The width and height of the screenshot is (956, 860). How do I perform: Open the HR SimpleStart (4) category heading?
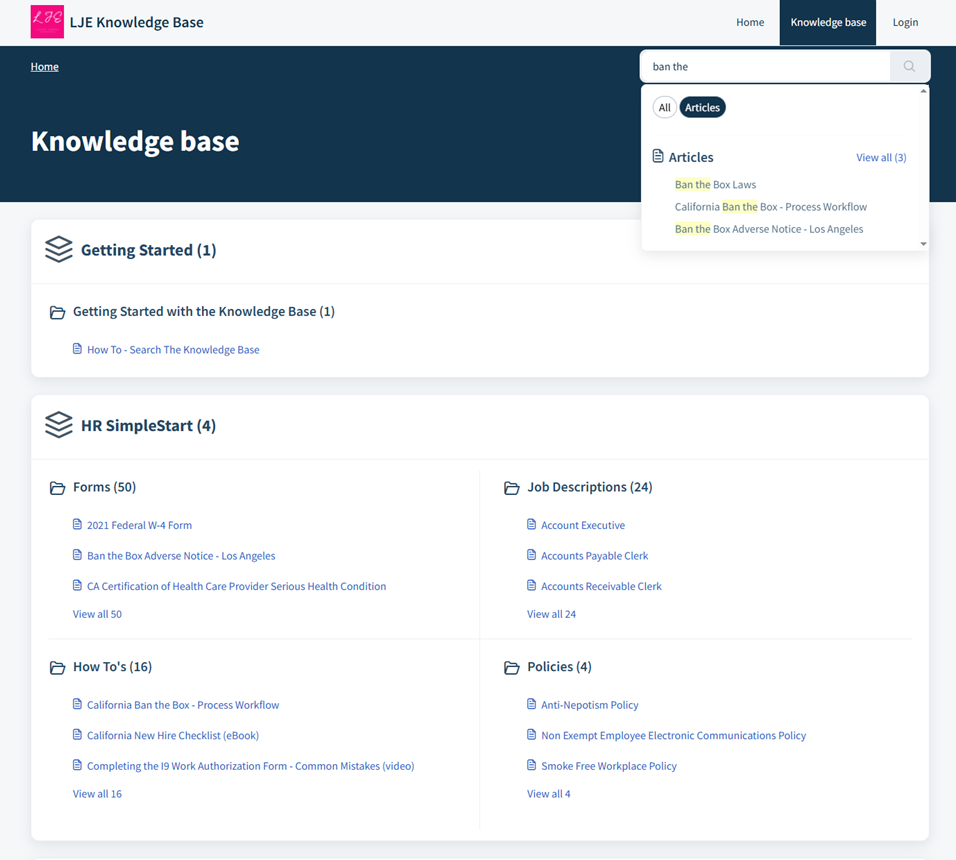click(148, 425)
